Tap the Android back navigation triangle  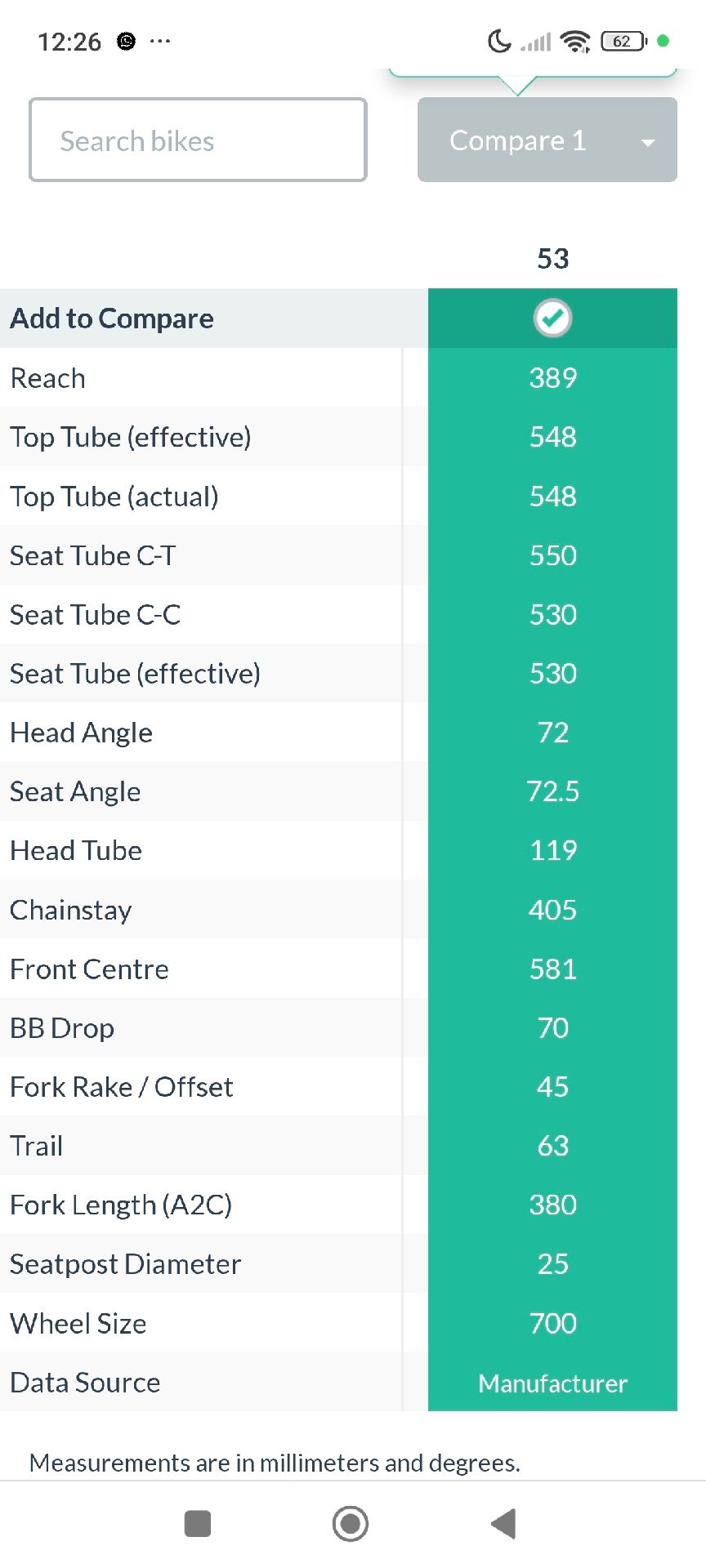503,1523
